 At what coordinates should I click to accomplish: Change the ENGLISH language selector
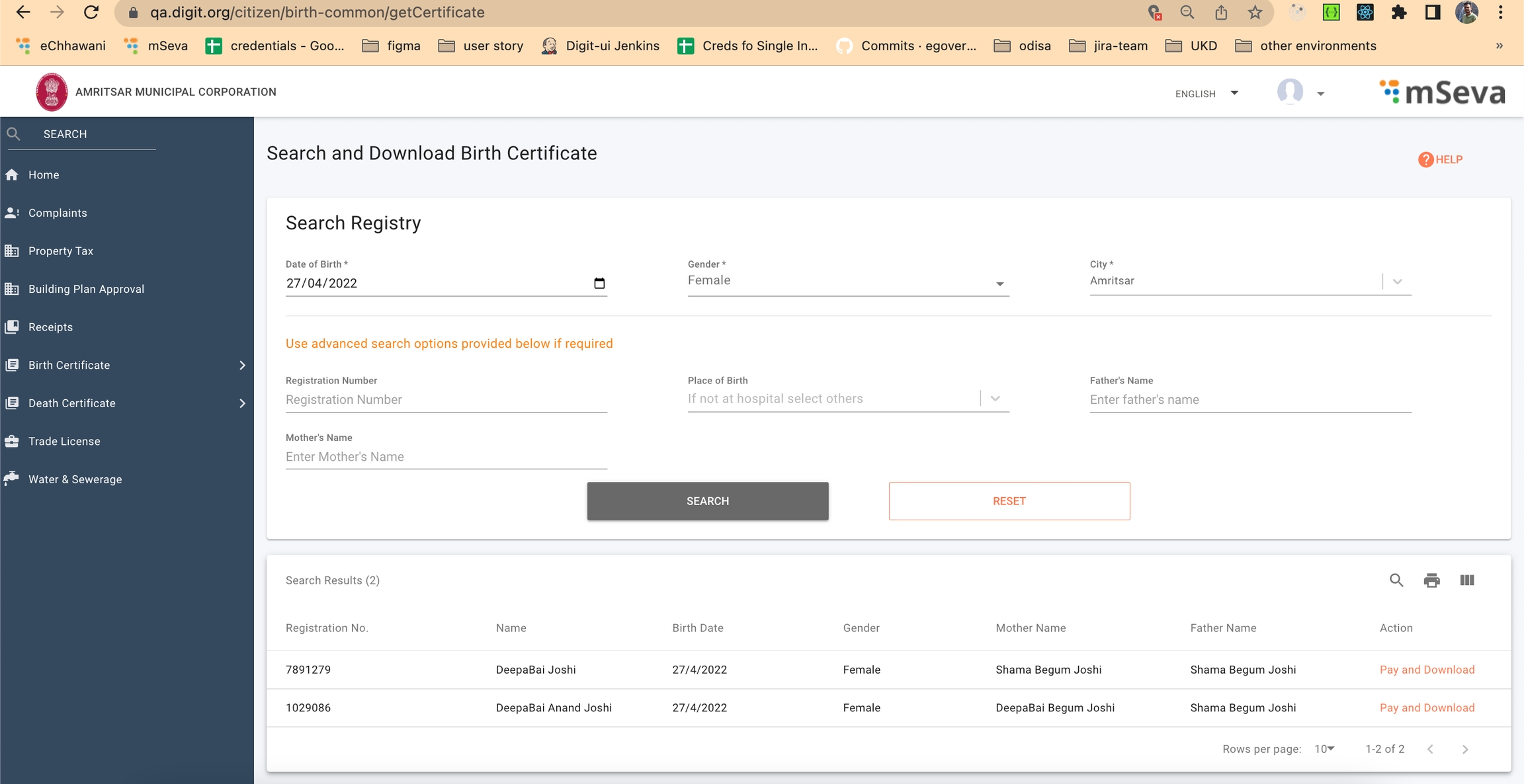click(x=1206, y=94)
